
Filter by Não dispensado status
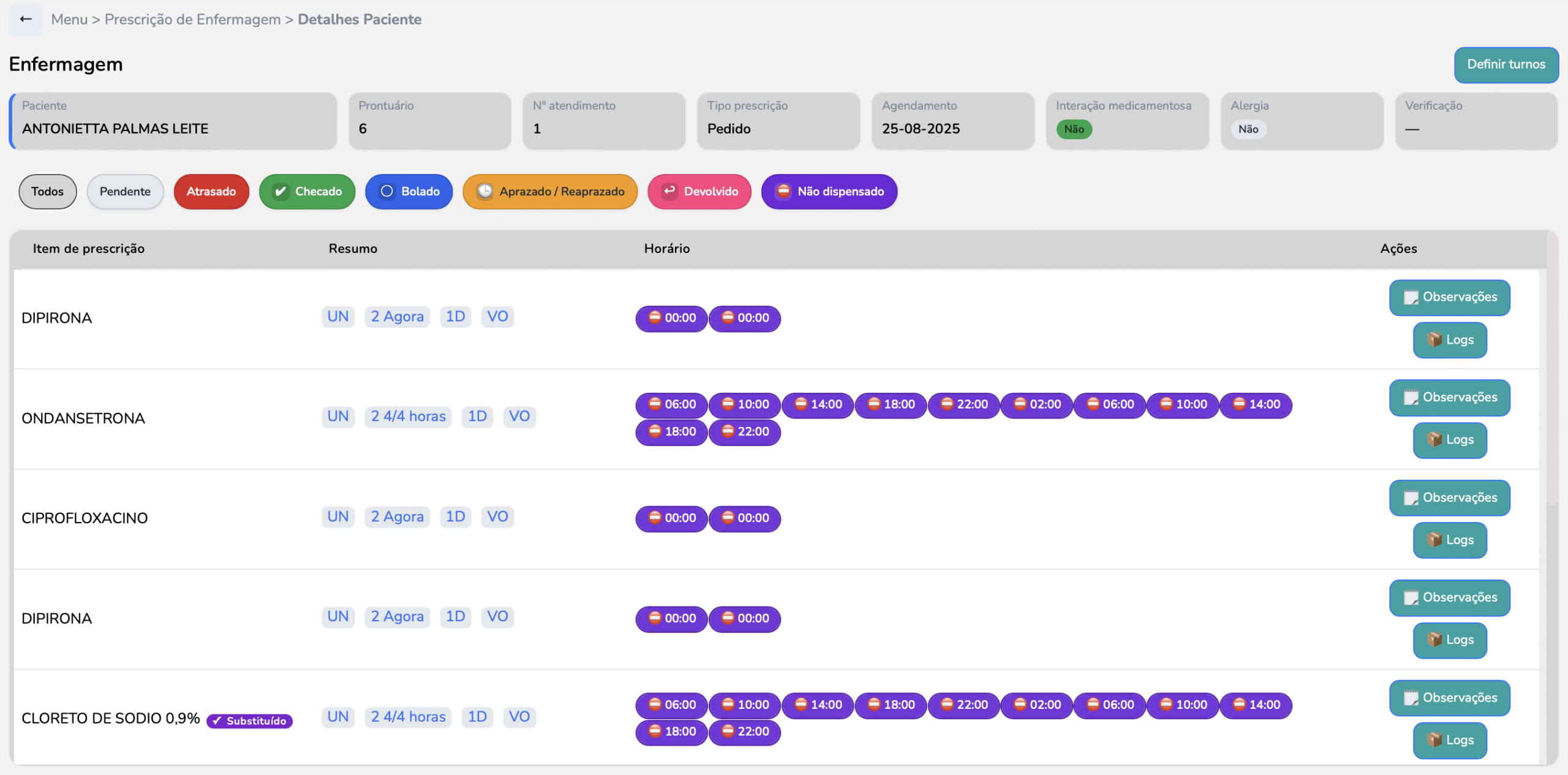(x=829, y=192)
